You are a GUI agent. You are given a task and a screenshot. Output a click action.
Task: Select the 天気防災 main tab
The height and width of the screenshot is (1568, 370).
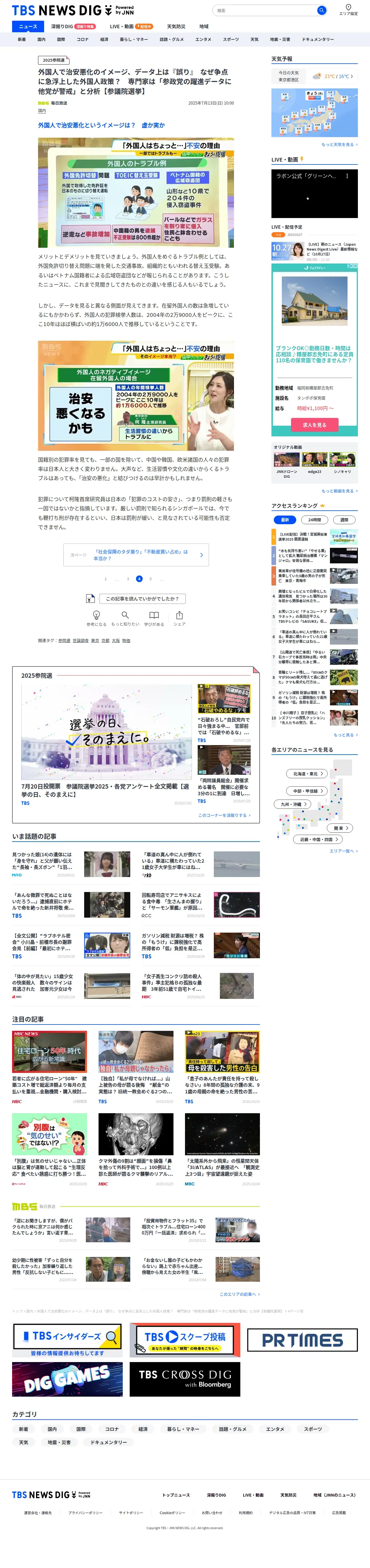pos(176,27)
